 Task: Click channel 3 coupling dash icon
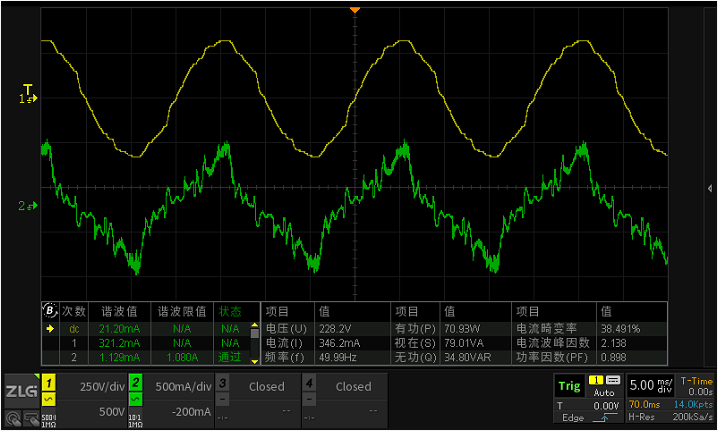tap(223, 399)
